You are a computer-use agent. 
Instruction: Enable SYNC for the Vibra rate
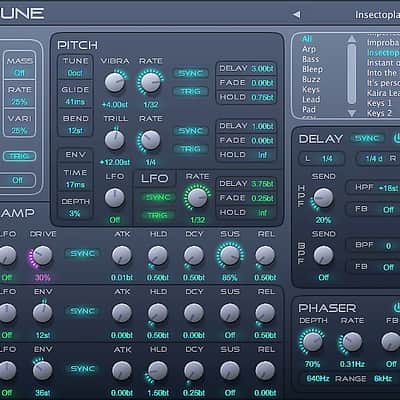(x=190, y=73)
